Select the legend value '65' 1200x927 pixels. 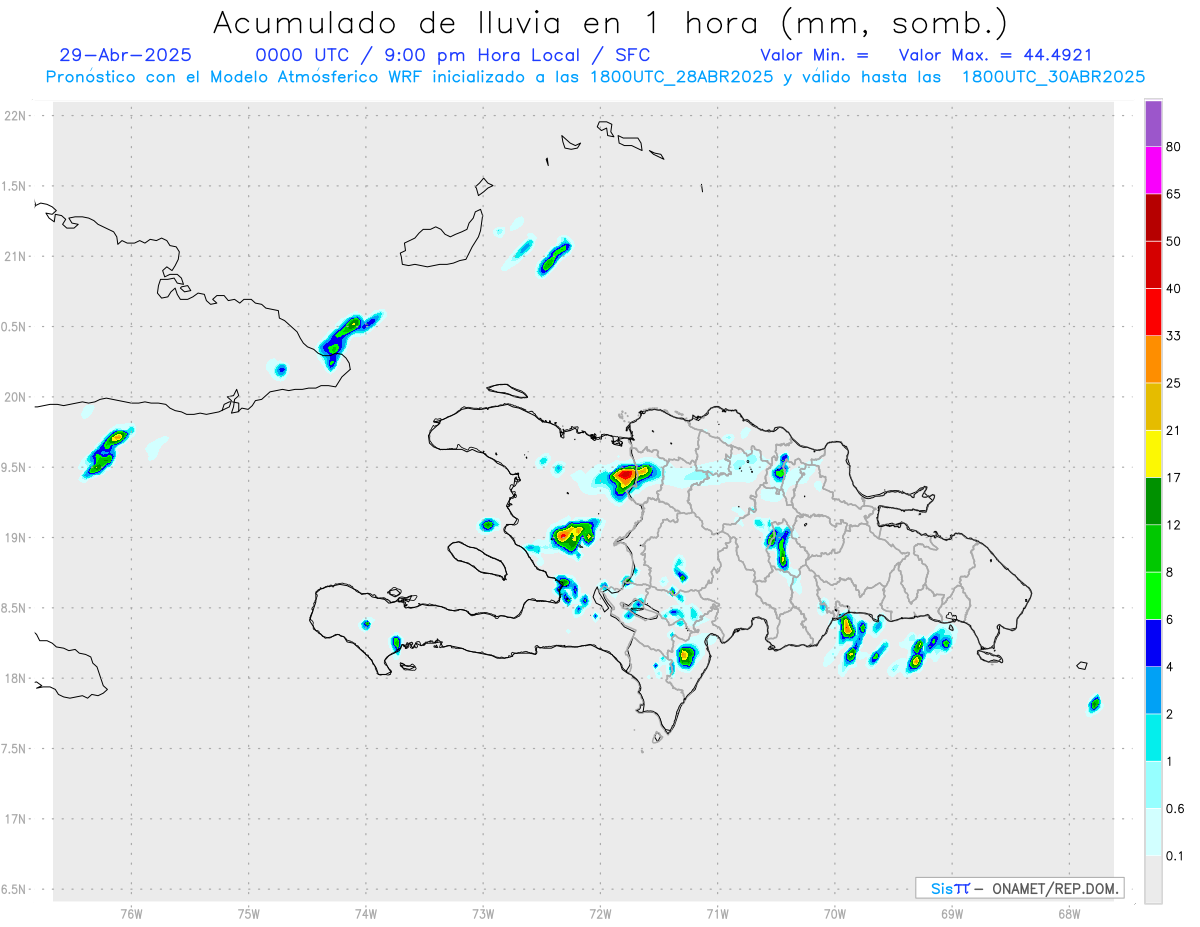click(1174, 193)
